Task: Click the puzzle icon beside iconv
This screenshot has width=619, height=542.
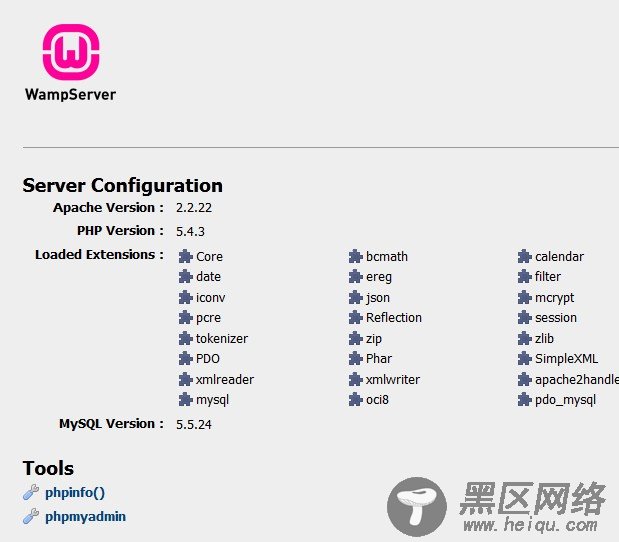Action: click(x=185, y=297)
